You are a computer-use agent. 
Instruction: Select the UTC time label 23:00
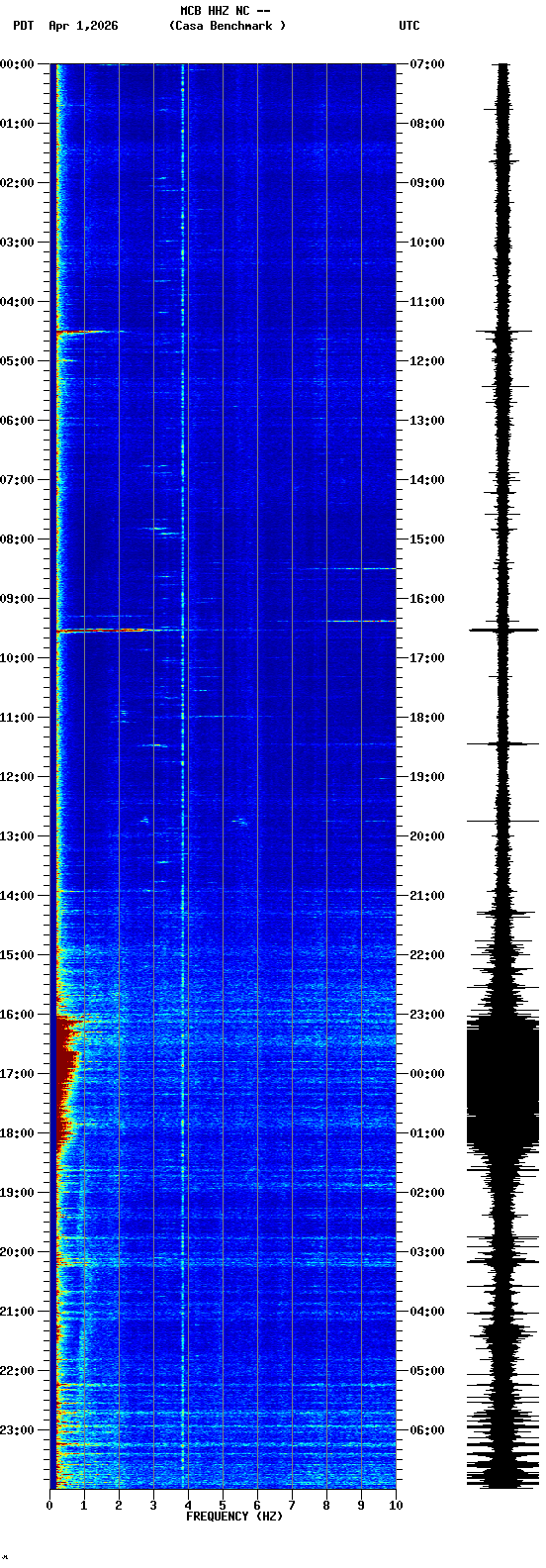coord(427,1015)
